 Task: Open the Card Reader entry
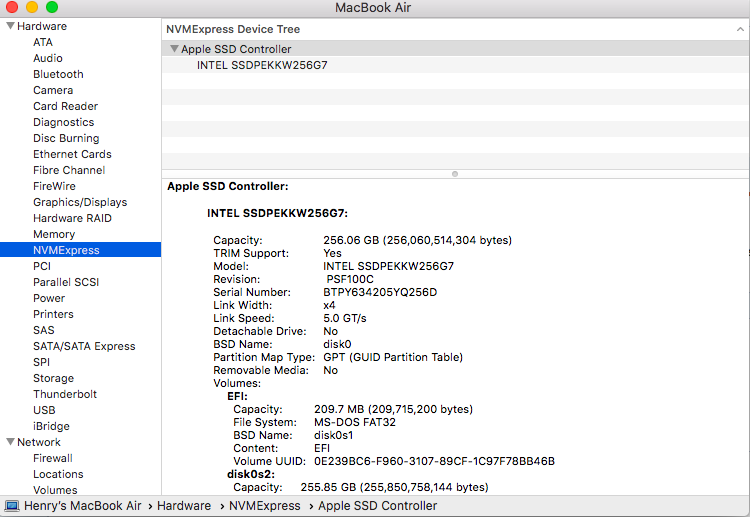[x=66, y=106]
